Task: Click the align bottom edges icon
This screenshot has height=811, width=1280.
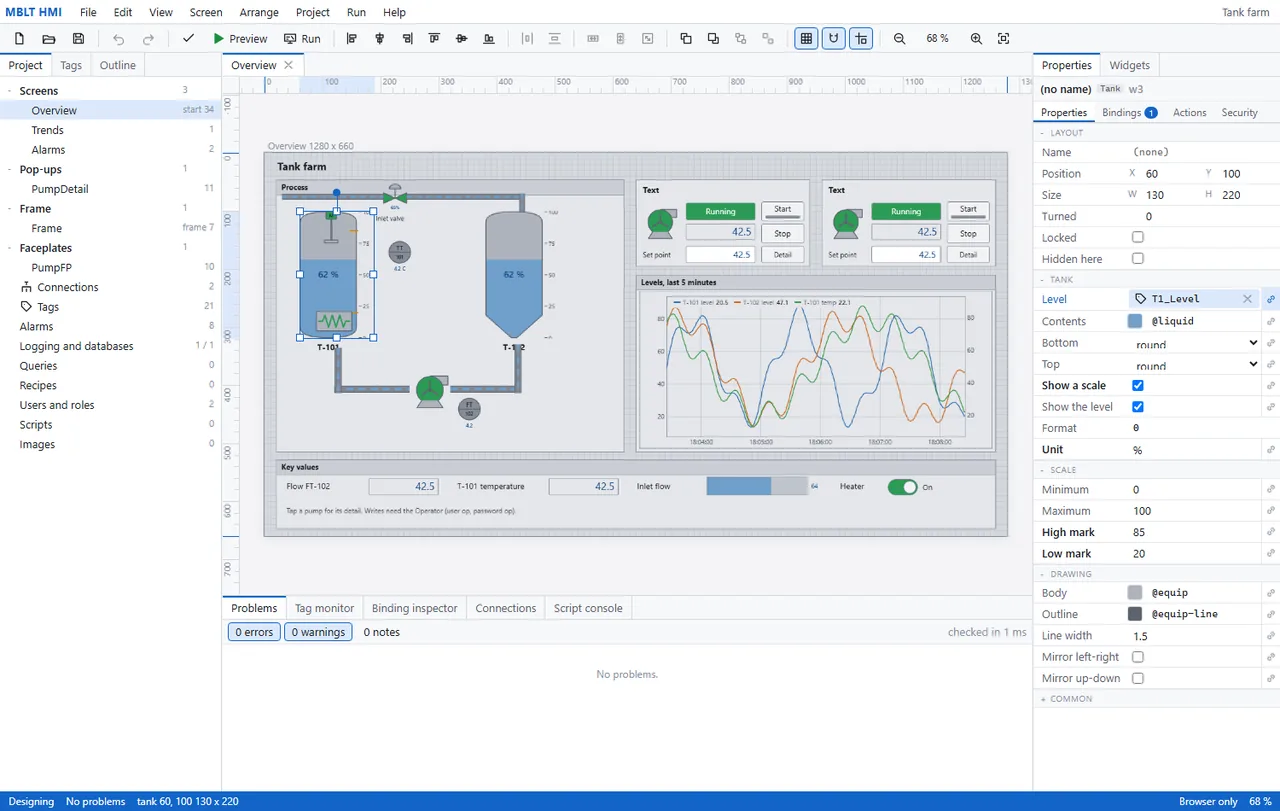Action: [x=489, y=39]
